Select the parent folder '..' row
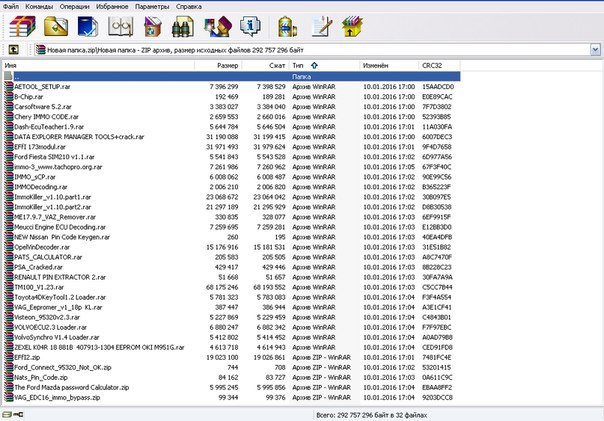The image size is (604, 421). (232, 76)
